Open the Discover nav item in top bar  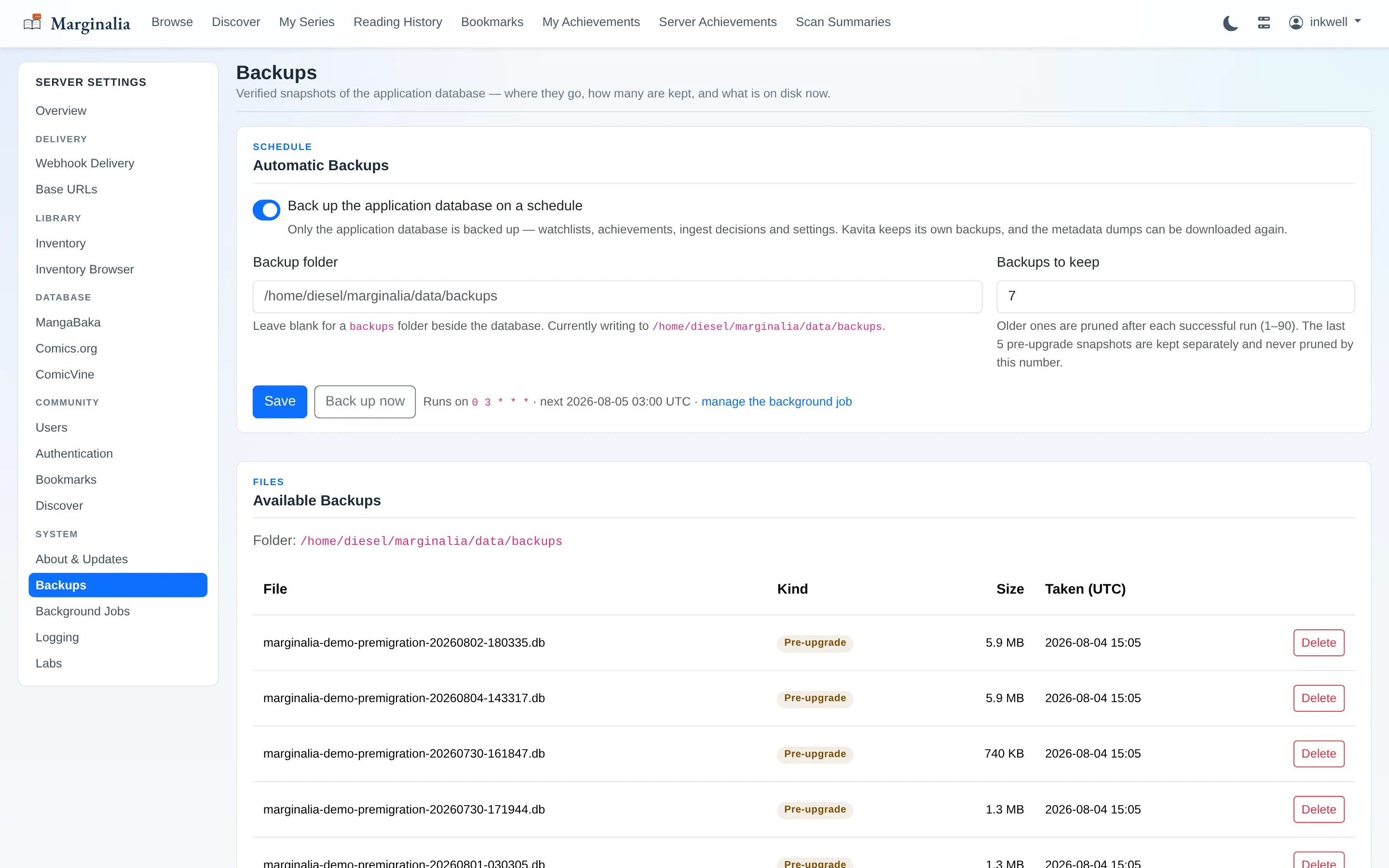[x=236, y=22]
